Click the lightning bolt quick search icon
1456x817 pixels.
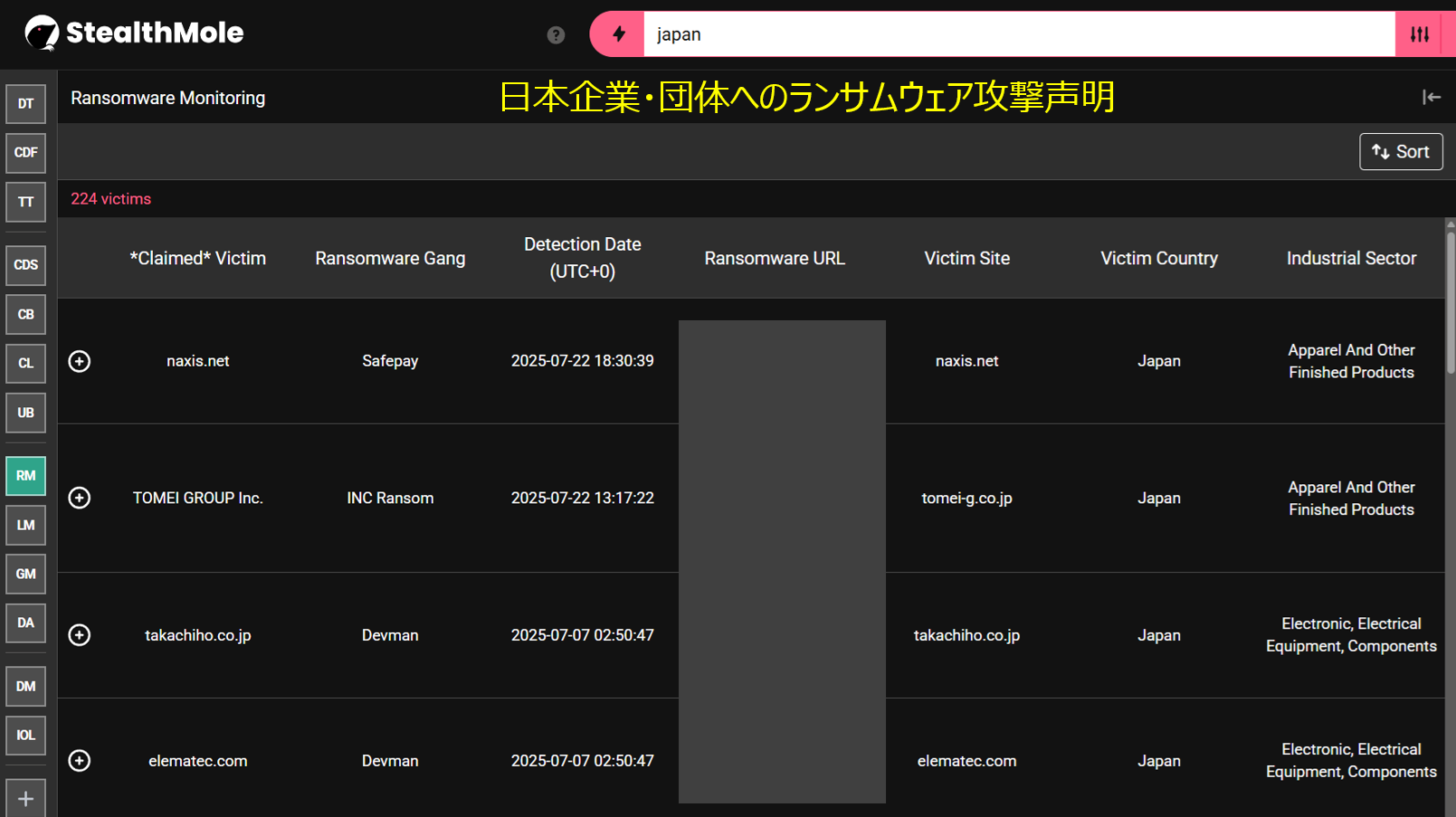pyautogui.click(x=618, y=34)
